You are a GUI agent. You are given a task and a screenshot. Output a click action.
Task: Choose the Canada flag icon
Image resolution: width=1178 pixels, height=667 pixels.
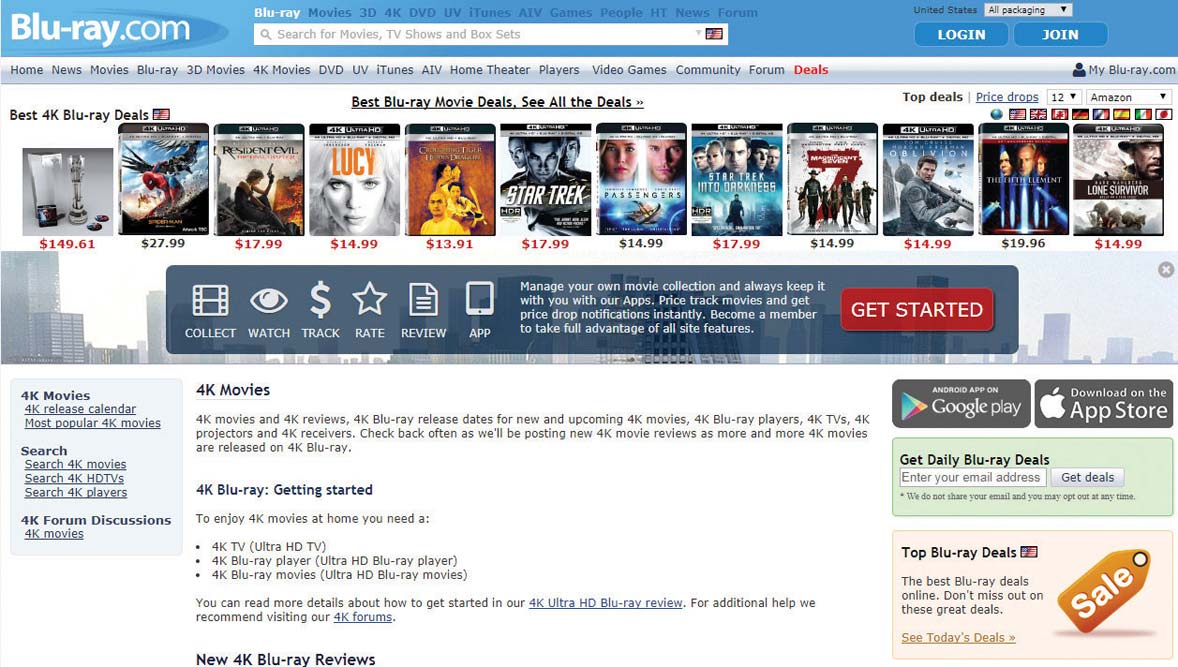(1059, 114)
